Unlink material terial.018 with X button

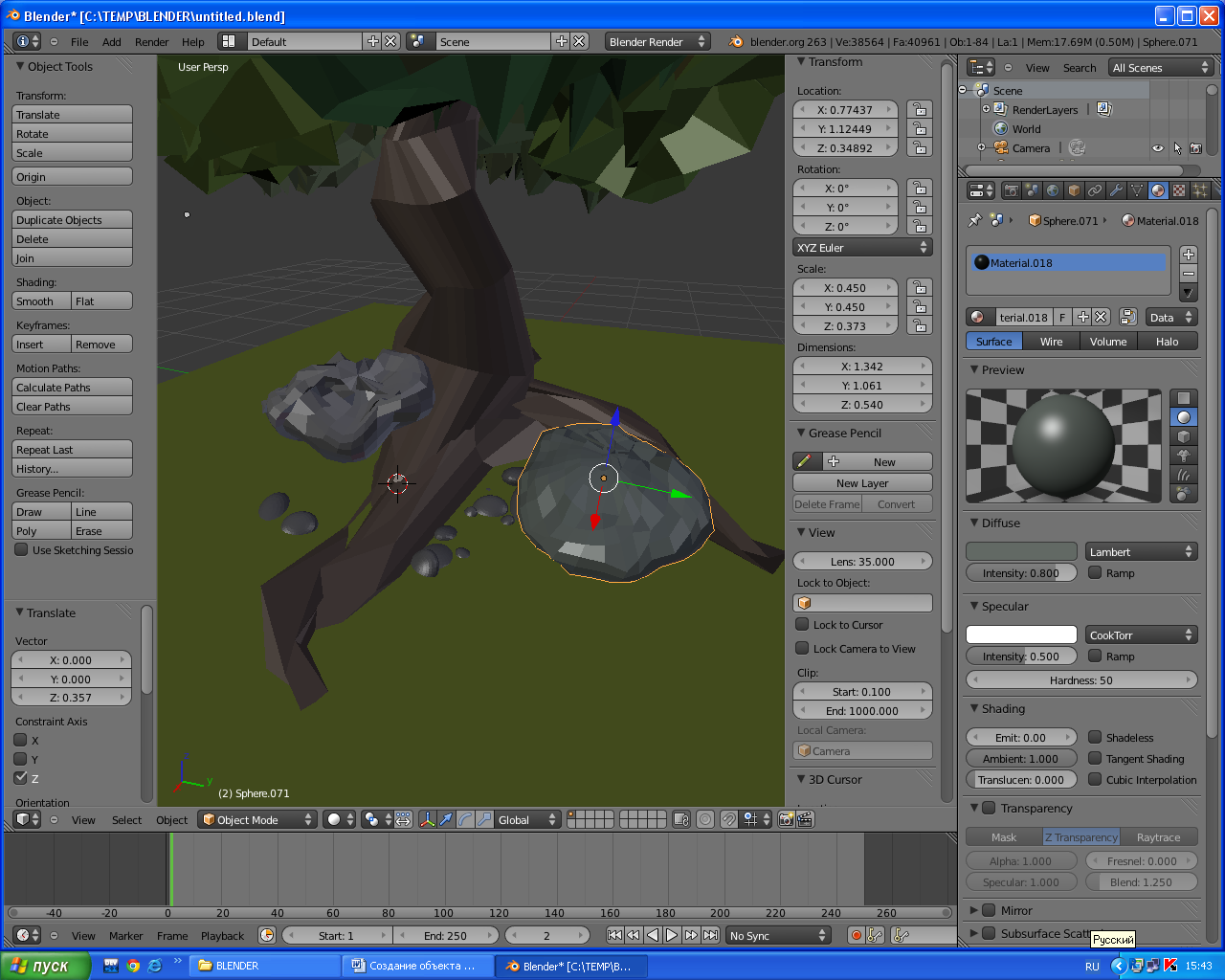point(1101,317)
